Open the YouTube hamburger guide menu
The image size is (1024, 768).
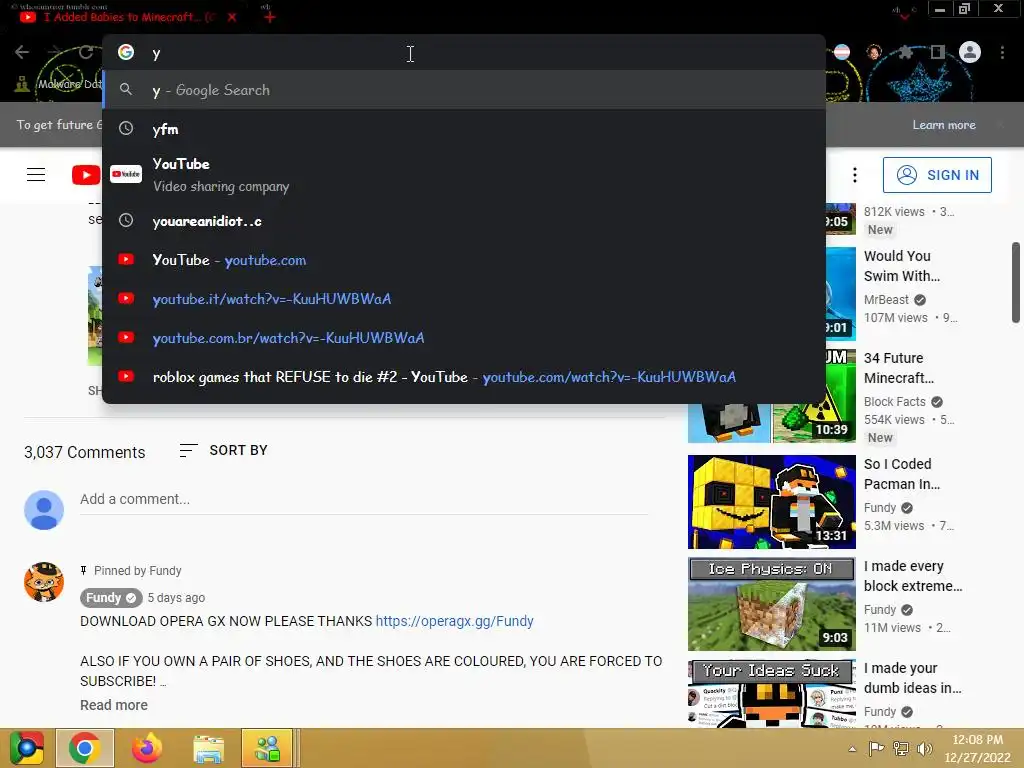tap(36, 174)
